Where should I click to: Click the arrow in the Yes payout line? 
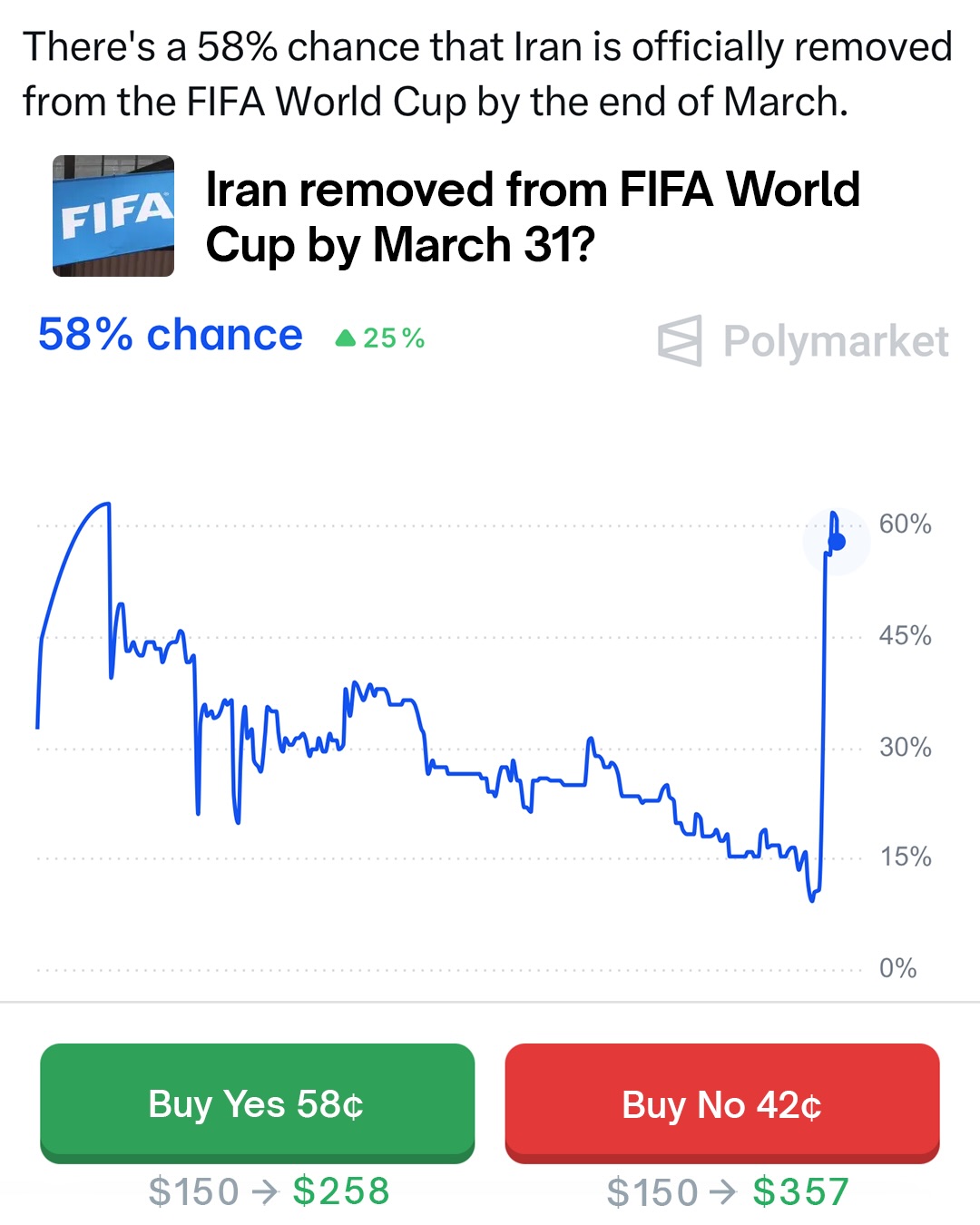(x=265, y=1191)
